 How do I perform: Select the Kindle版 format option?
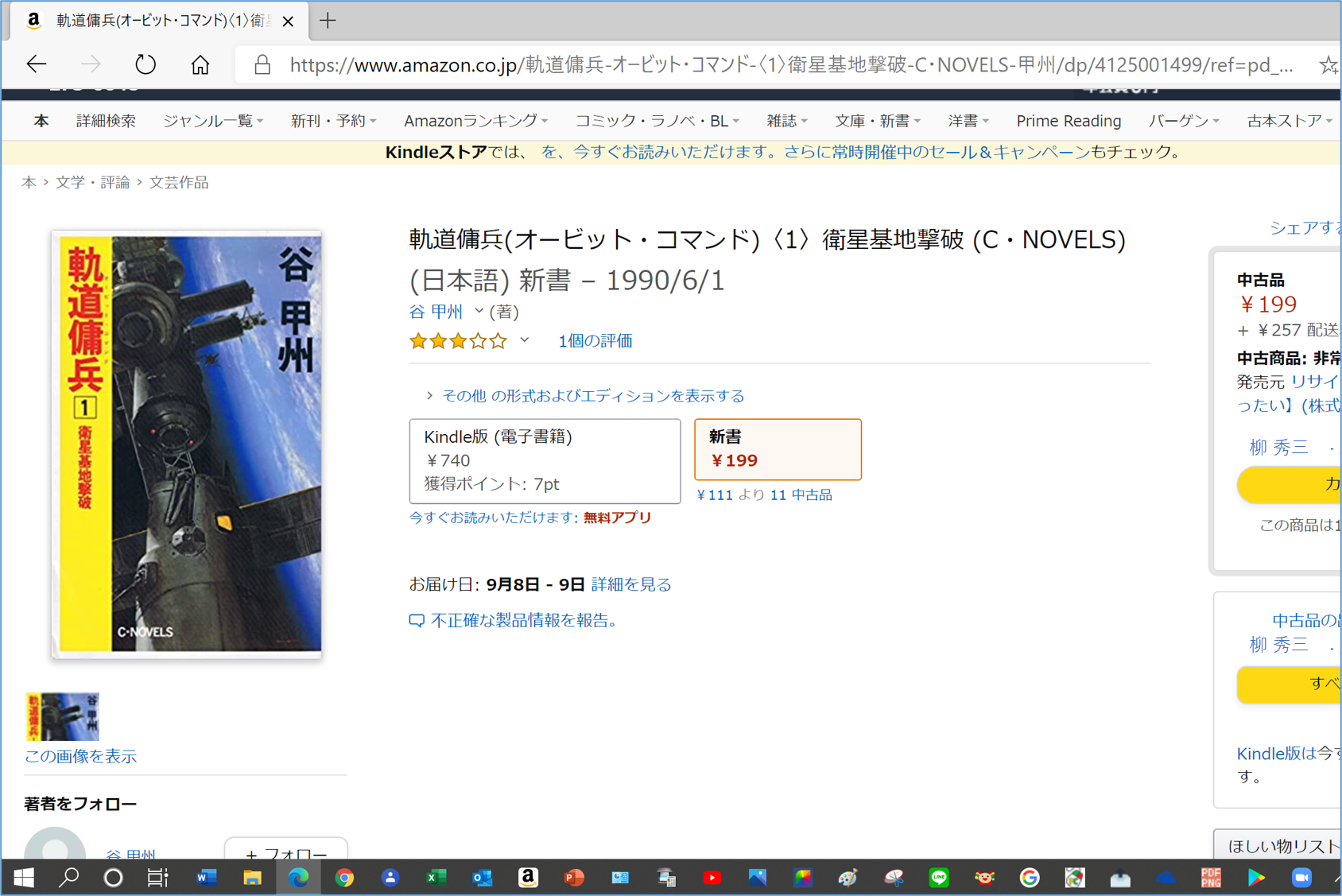click(x=545, y=461)
